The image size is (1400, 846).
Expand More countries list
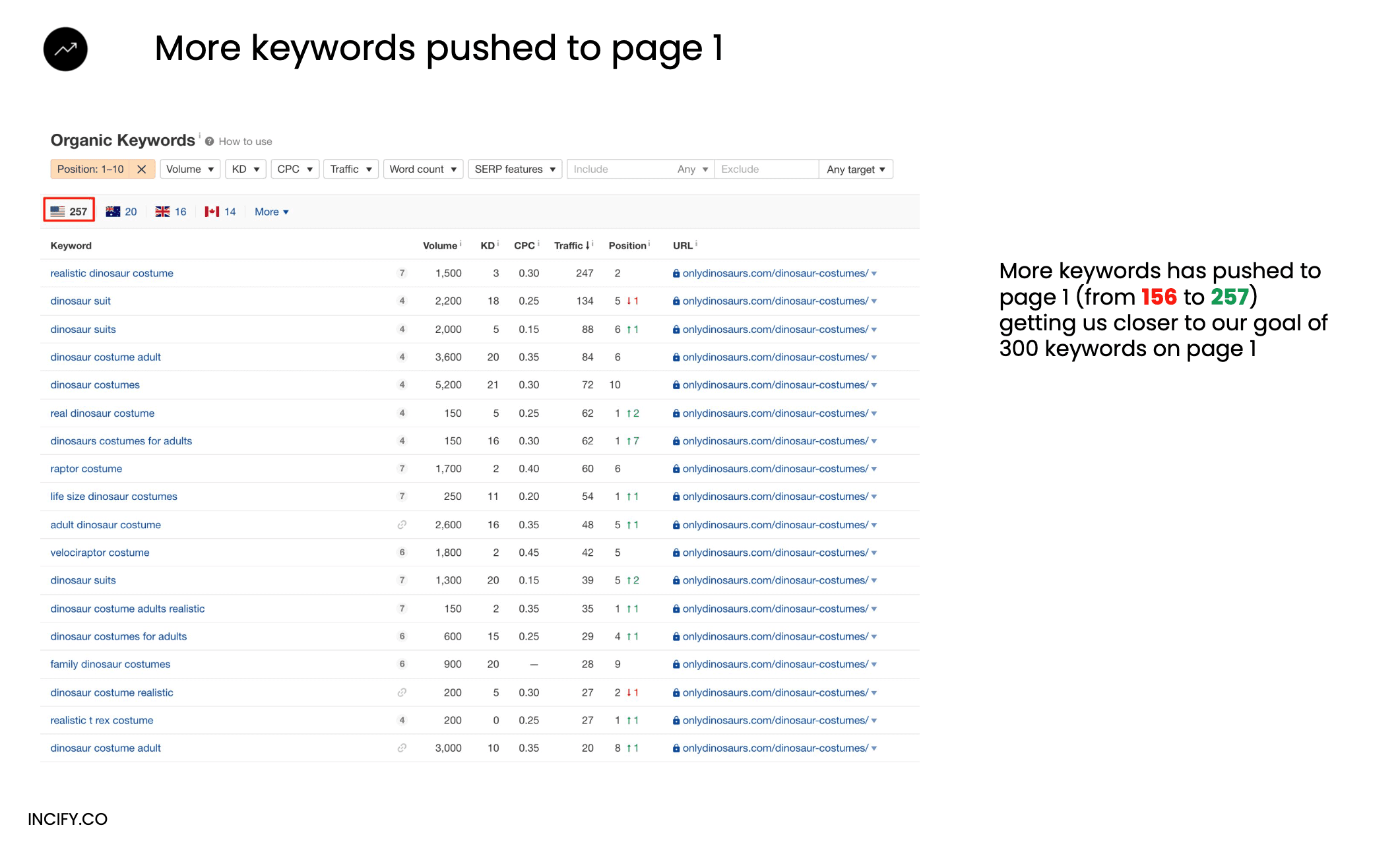(x=271, y=212)
